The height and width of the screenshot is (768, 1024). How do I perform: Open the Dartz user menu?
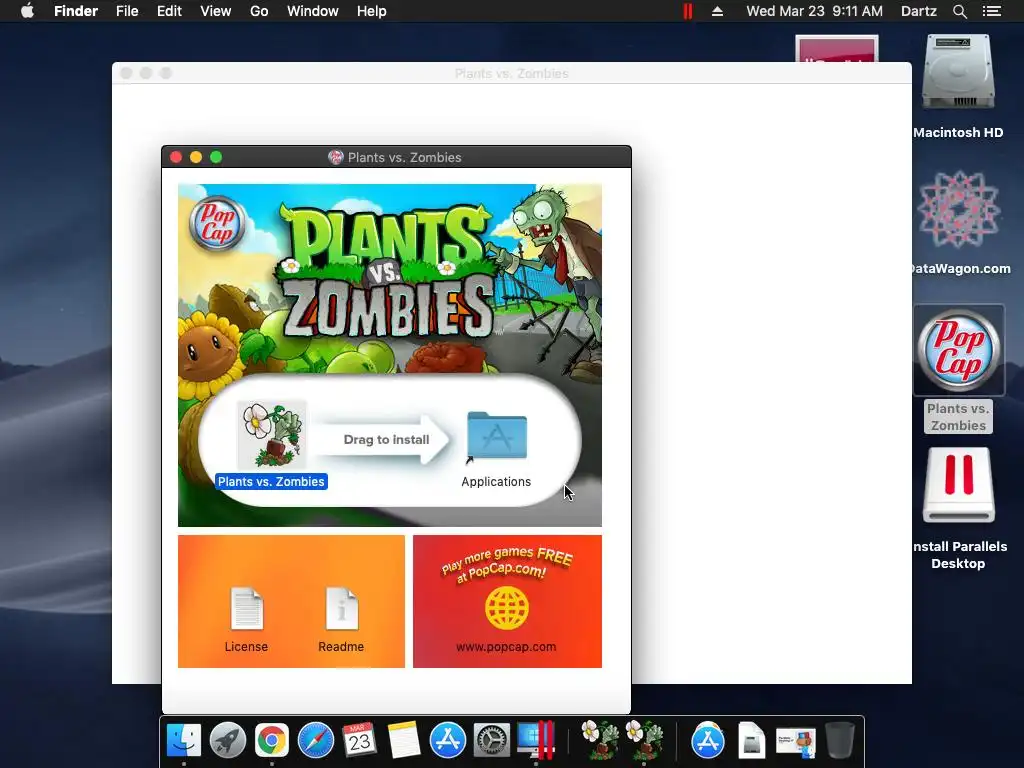coord(918,11)
